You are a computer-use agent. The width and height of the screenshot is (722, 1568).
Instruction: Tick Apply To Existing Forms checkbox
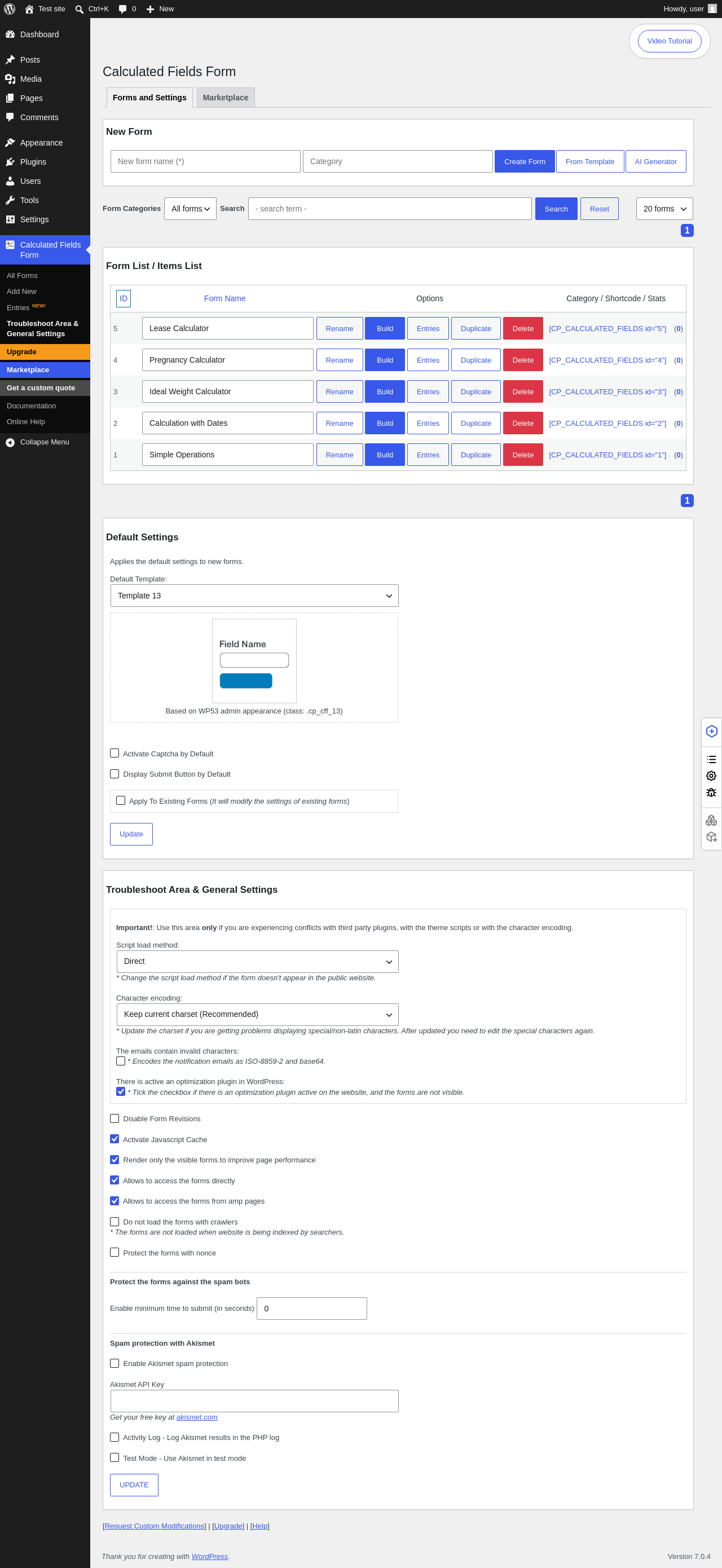tap(121, 800)
